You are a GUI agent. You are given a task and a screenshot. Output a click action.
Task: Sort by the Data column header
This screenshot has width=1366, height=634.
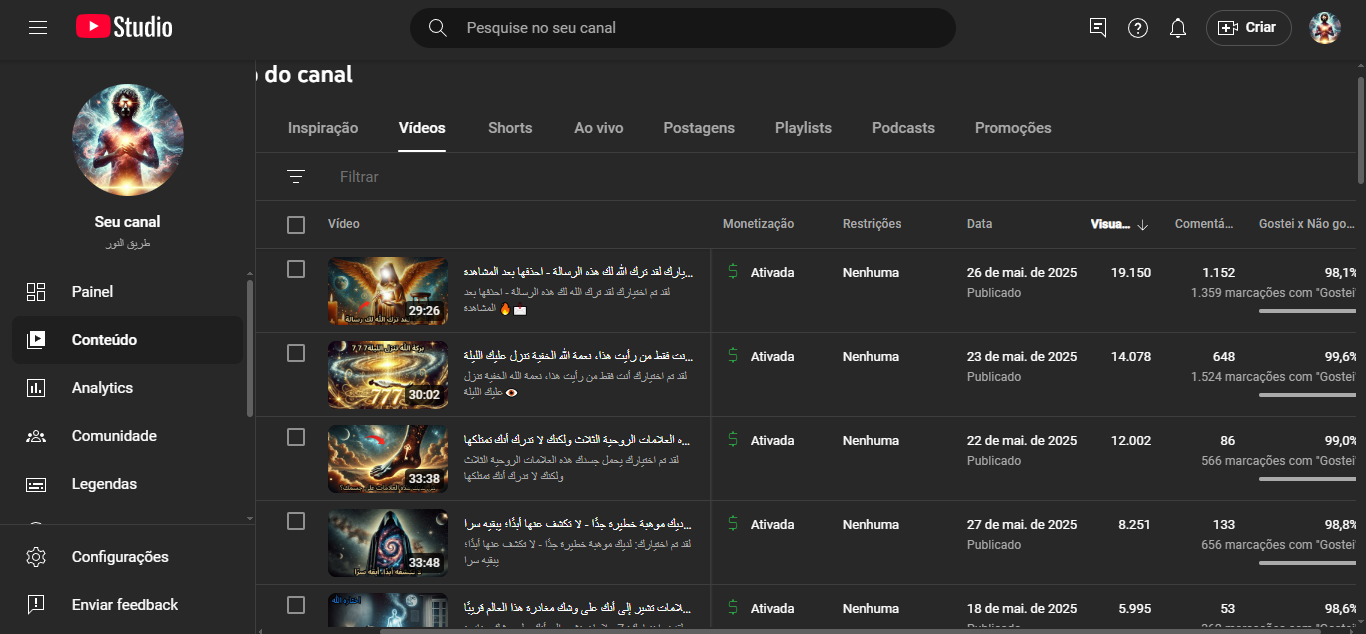[979, 224]
